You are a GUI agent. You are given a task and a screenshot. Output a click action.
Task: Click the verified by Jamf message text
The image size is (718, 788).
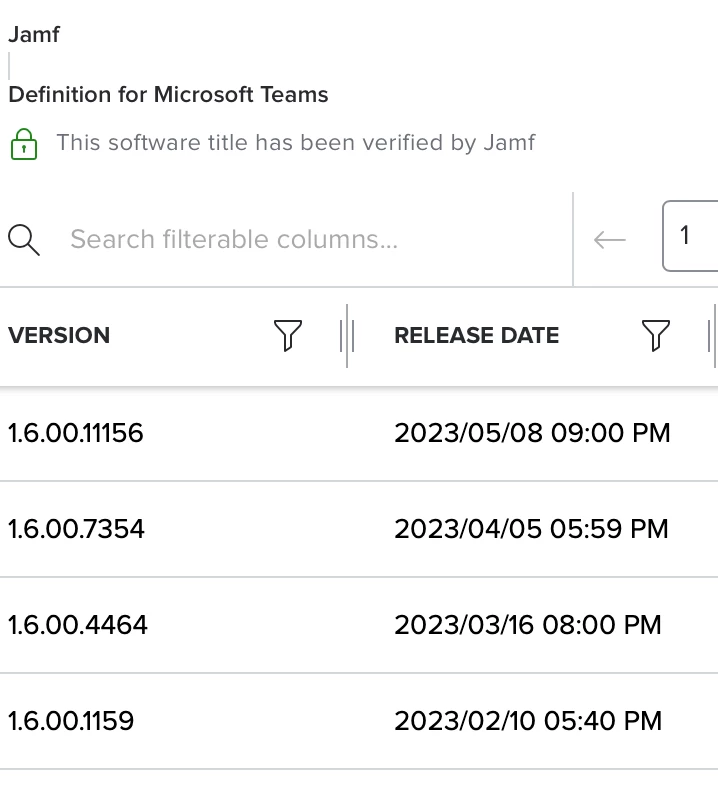click(x=295, y=143)
